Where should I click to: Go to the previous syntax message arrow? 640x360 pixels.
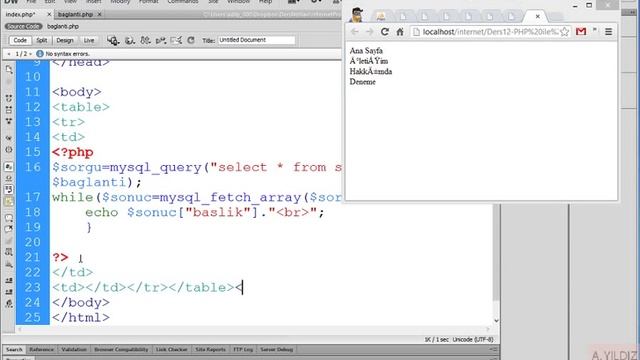point(9,54)
